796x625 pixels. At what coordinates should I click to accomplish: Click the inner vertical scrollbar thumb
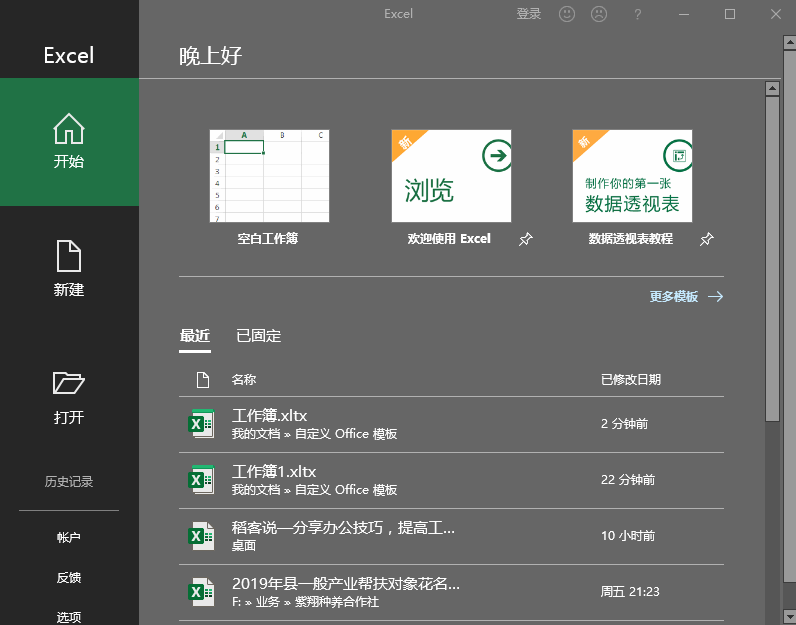pyautogui.click(x=772, y=259)
